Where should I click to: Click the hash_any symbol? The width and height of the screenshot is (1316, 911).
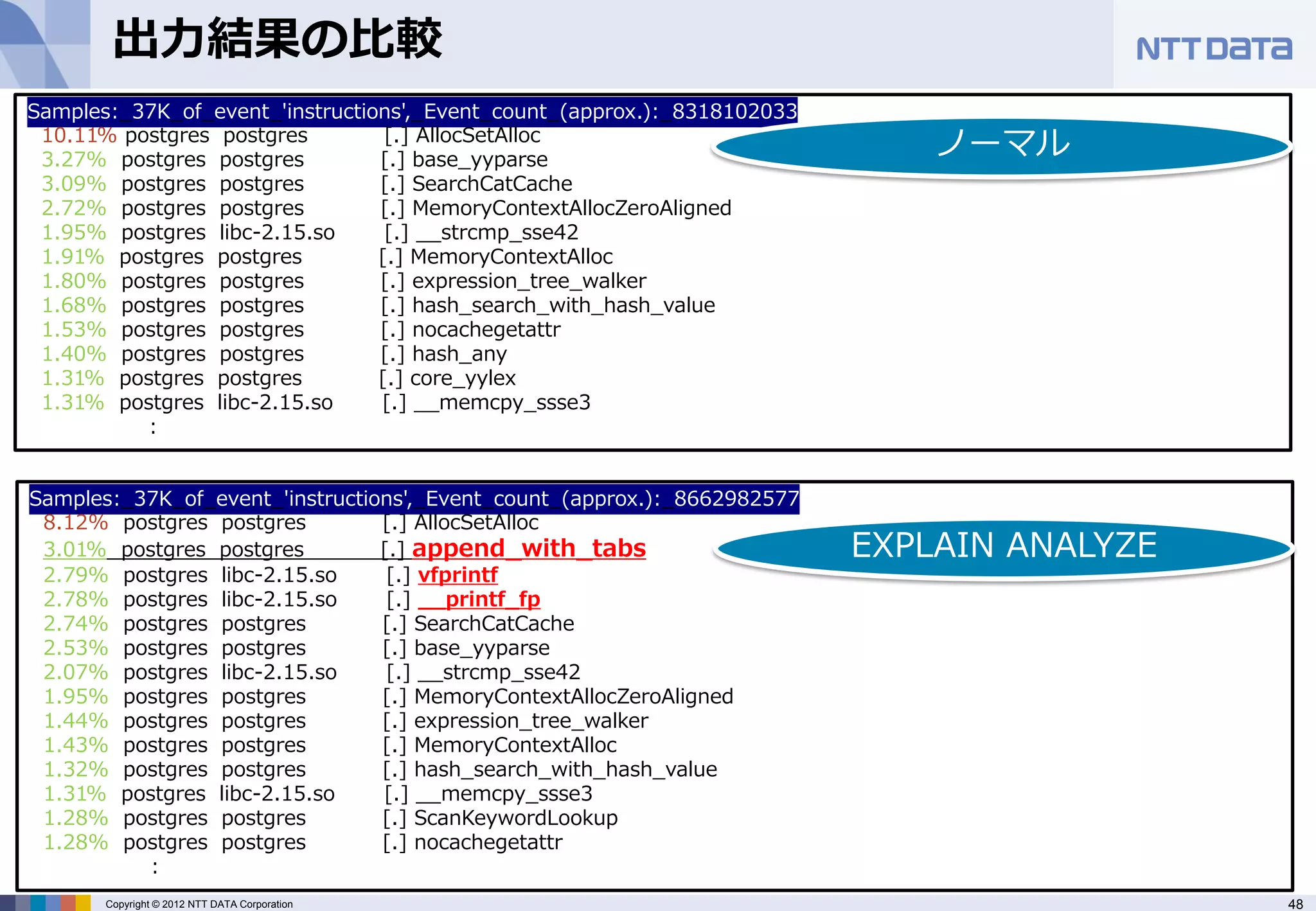click(x=459, y=354)
